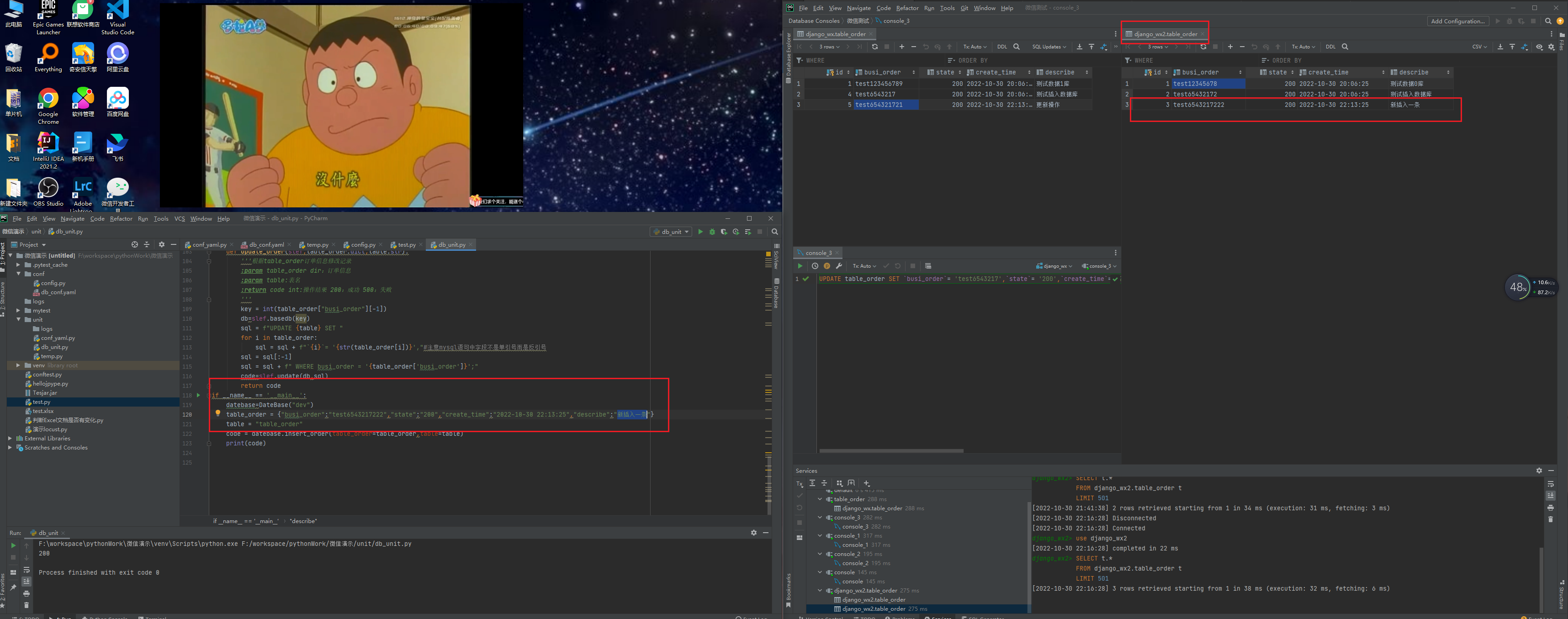Add row in django_wx.table_order grid

coord(901,47)
